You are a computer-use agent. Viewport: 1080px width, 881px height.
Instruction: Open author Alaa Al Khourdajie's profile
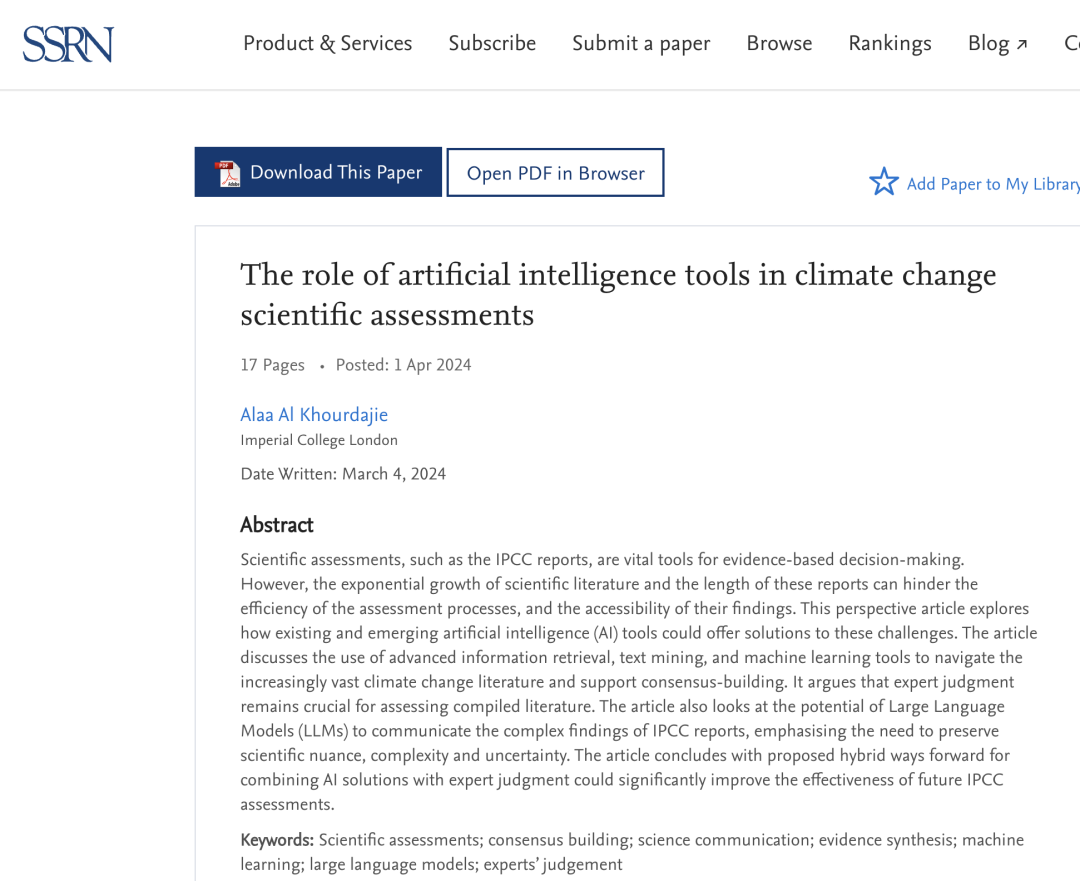click(x=314, y=415)
